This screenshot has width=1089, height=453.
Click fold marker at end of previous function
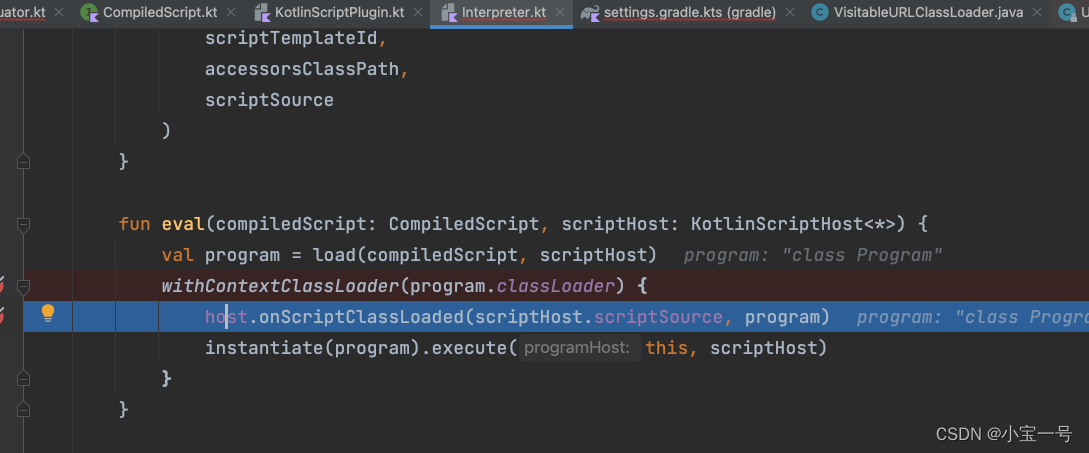(23, 161)
